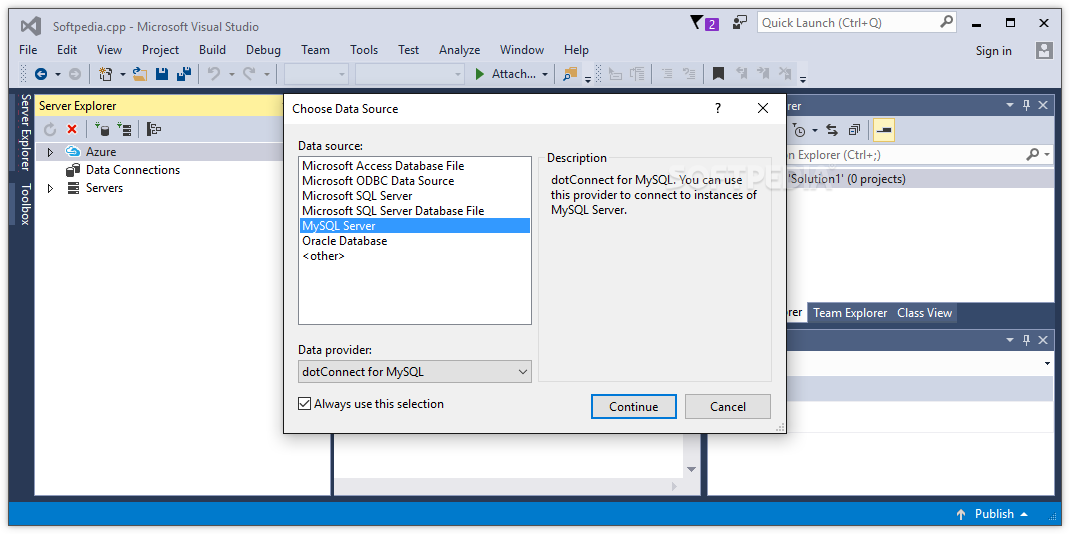Expand the Azure node

50,152
